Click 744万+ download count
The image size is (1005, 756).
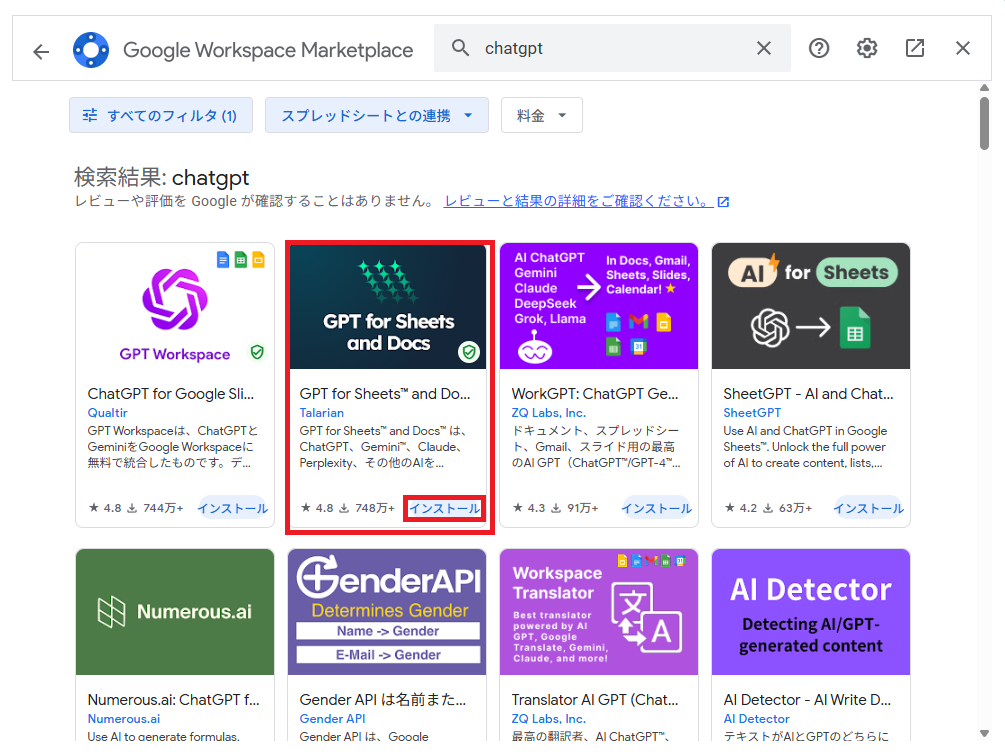pos(163,508)
